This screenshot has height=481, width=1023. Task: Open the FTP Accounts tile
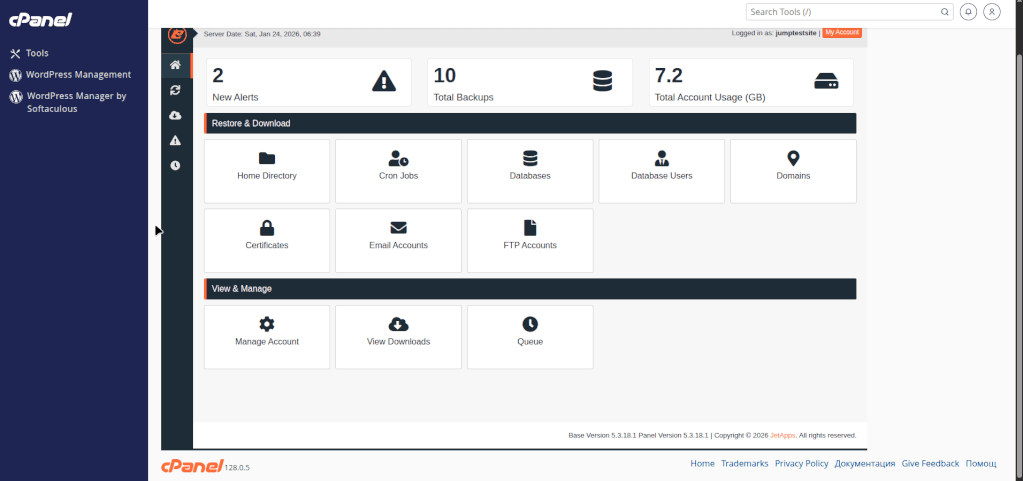tap(530, 240)
